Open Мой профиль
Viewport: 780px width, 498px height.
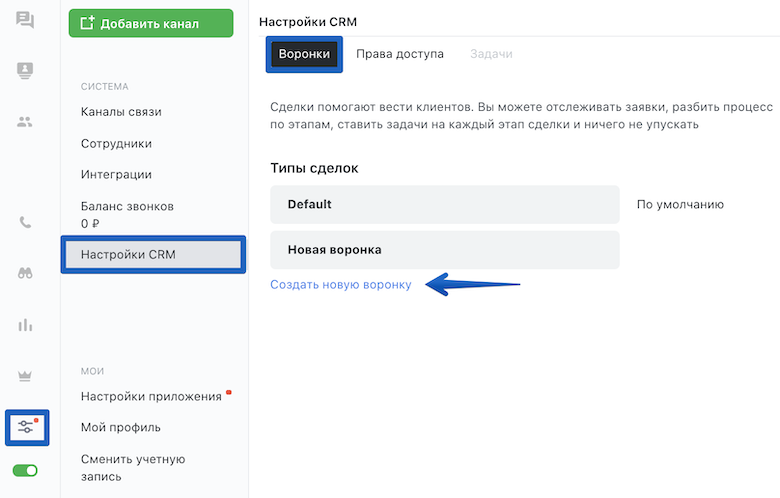[x=120, y=427]
